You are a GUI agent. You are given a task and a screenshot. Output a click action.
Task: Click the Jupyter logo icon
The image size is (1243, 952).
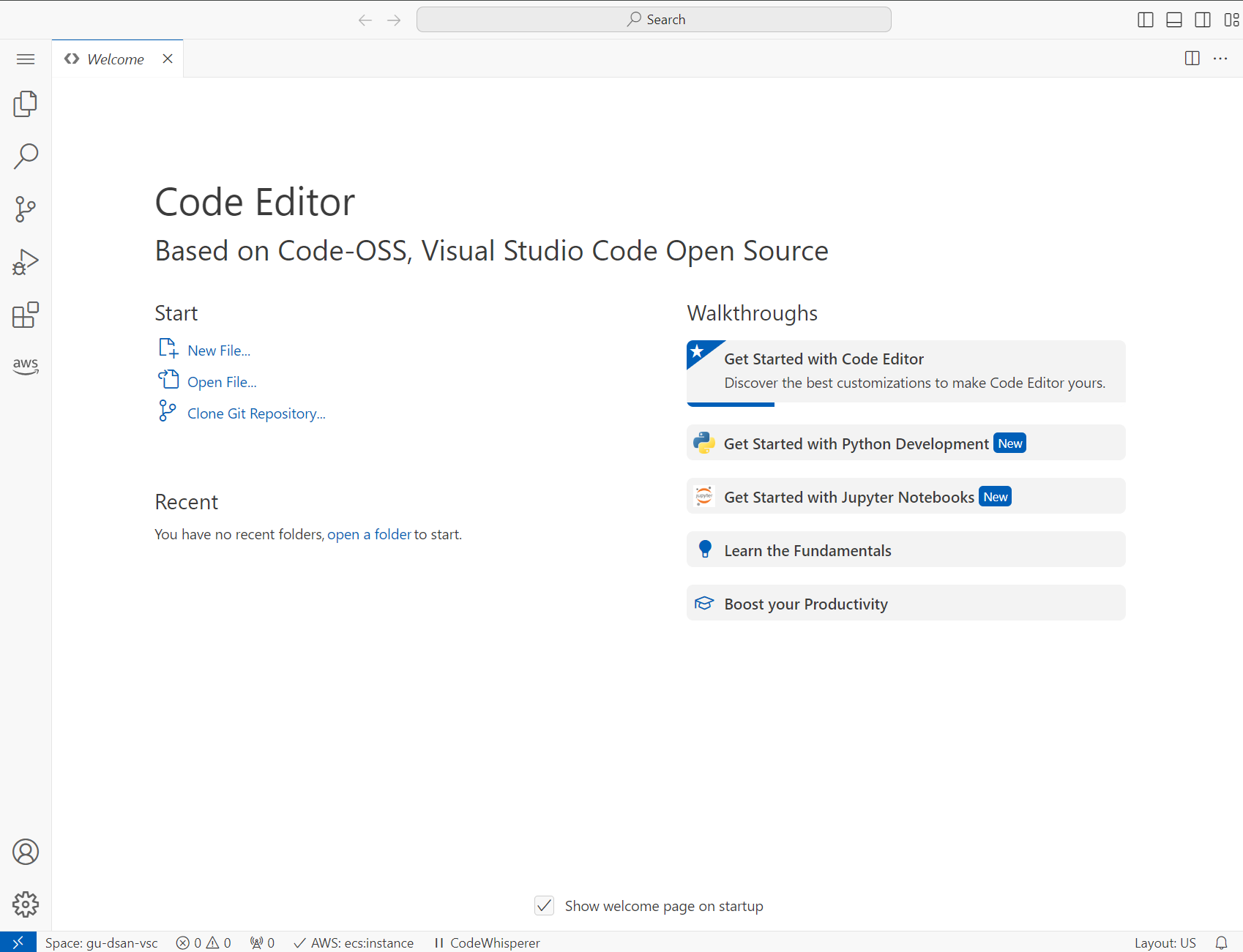point(704,496)
